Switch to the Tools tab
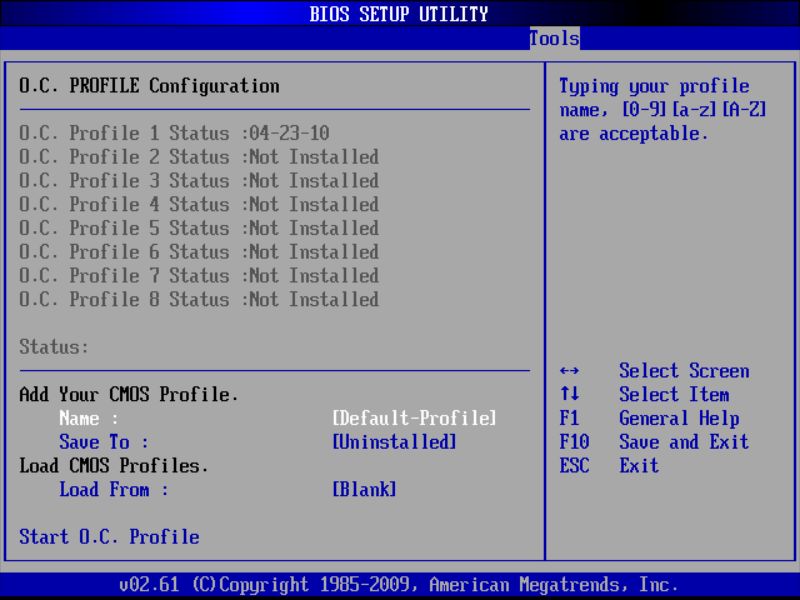 pyautogui.click(x=552, y=39)
